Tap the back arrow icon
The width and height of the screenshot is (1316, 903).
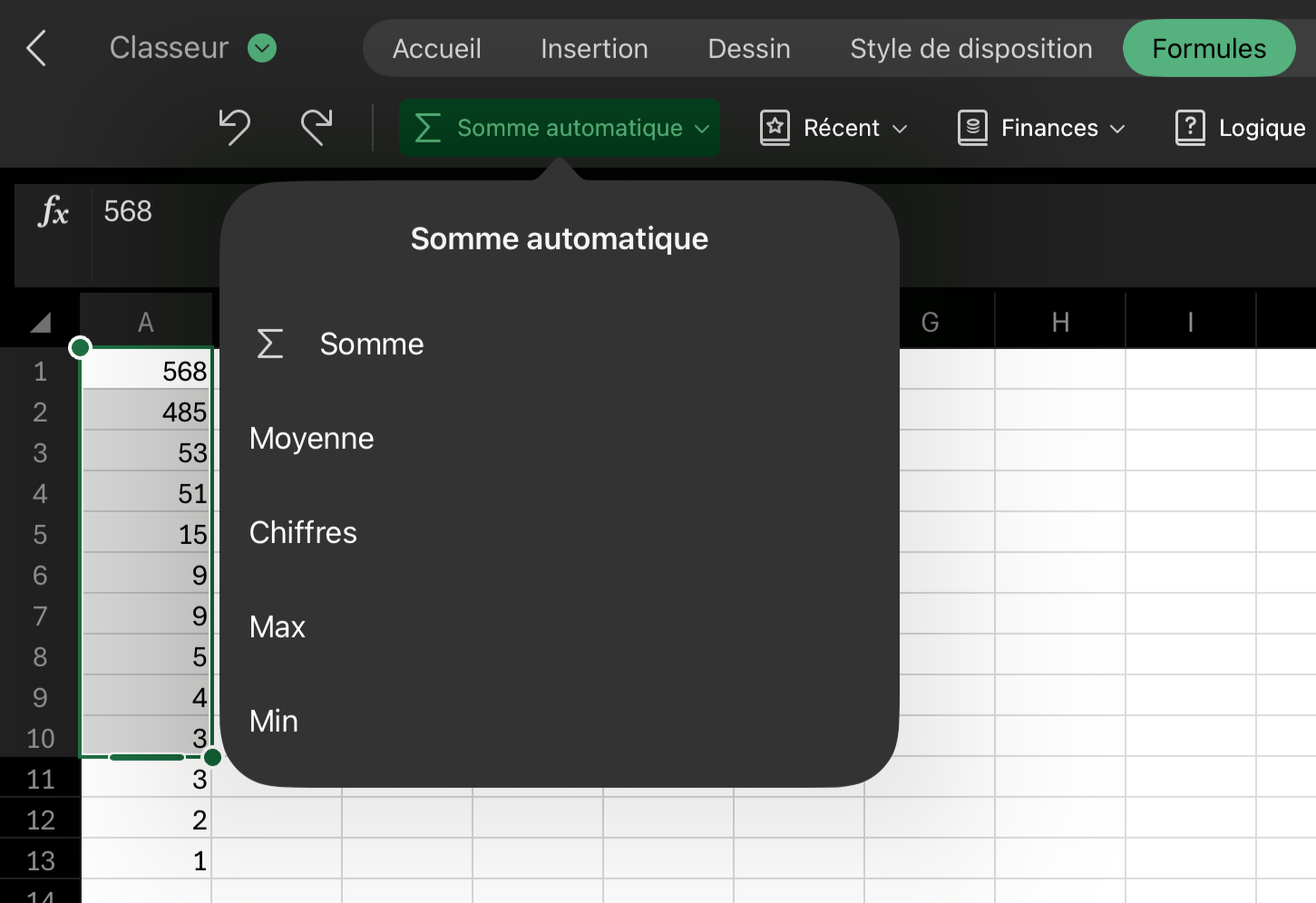coord(36,48)
